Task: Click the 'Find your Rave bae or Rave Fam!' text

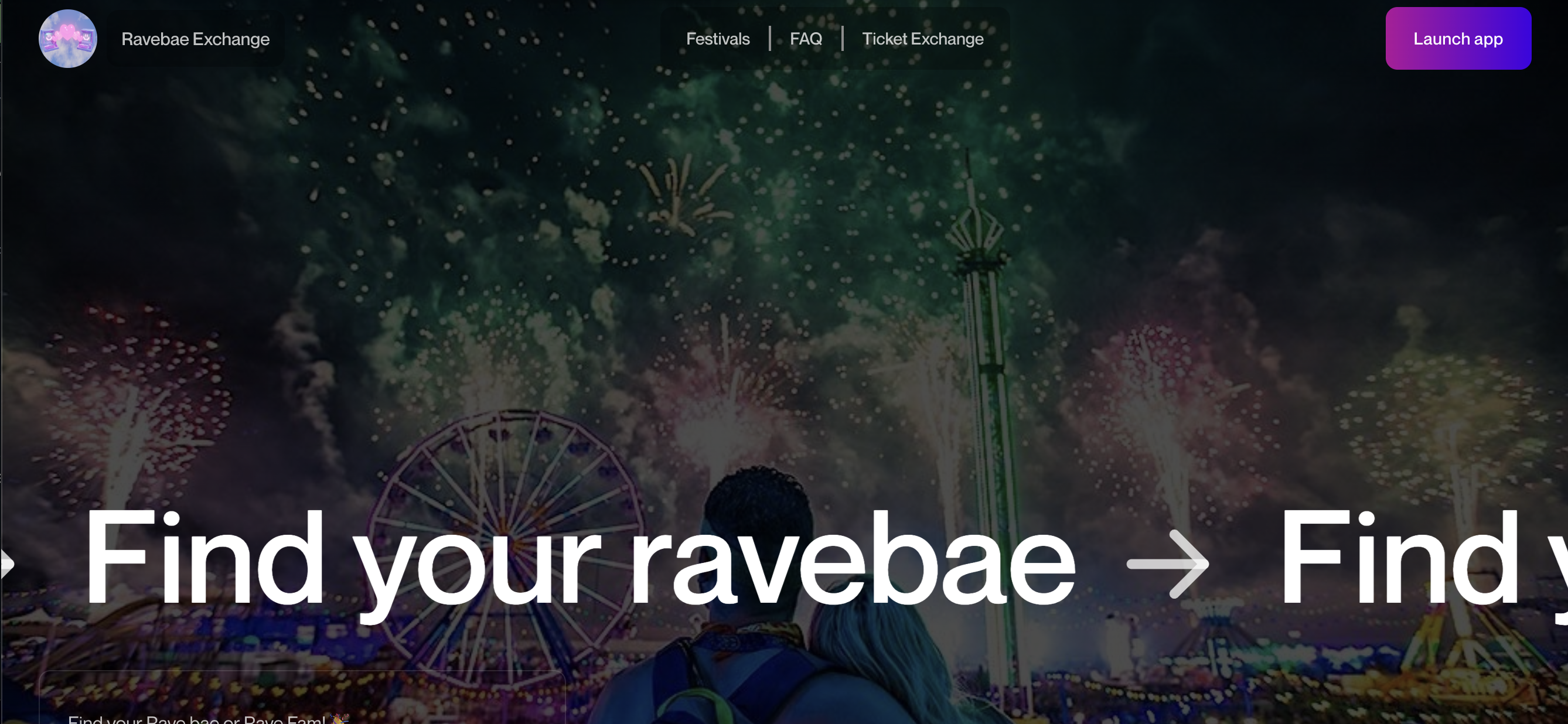Action: click(197, 719)
